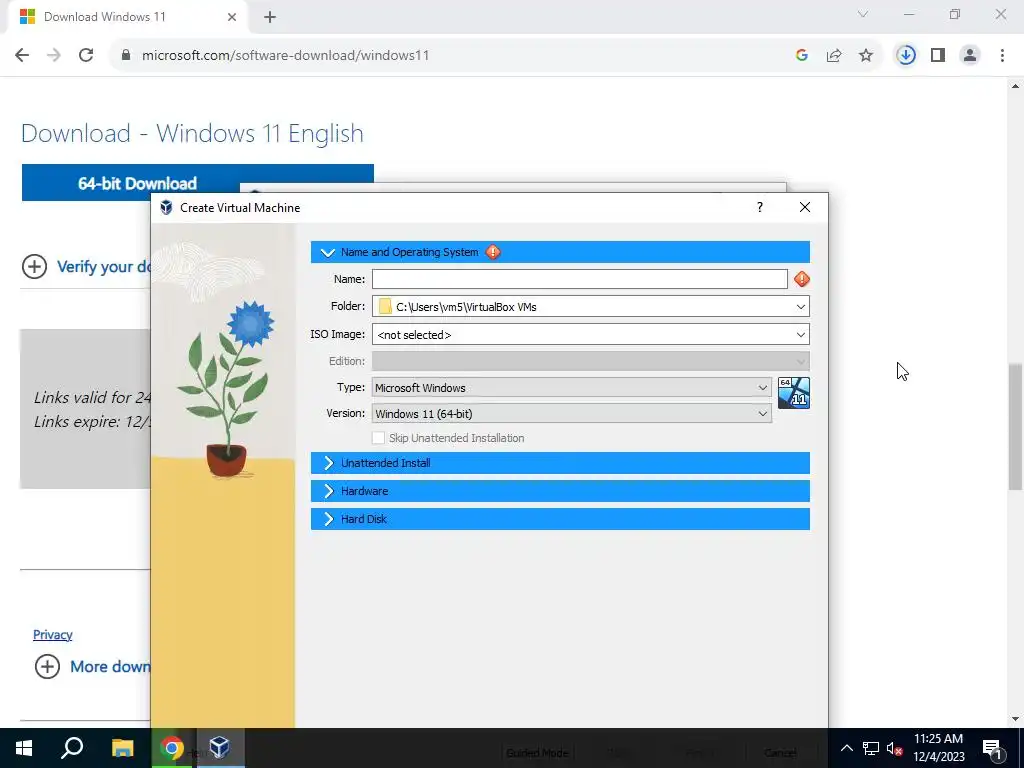Focus the Name text field
This screenshot has height=768, width=1024.
580,279
